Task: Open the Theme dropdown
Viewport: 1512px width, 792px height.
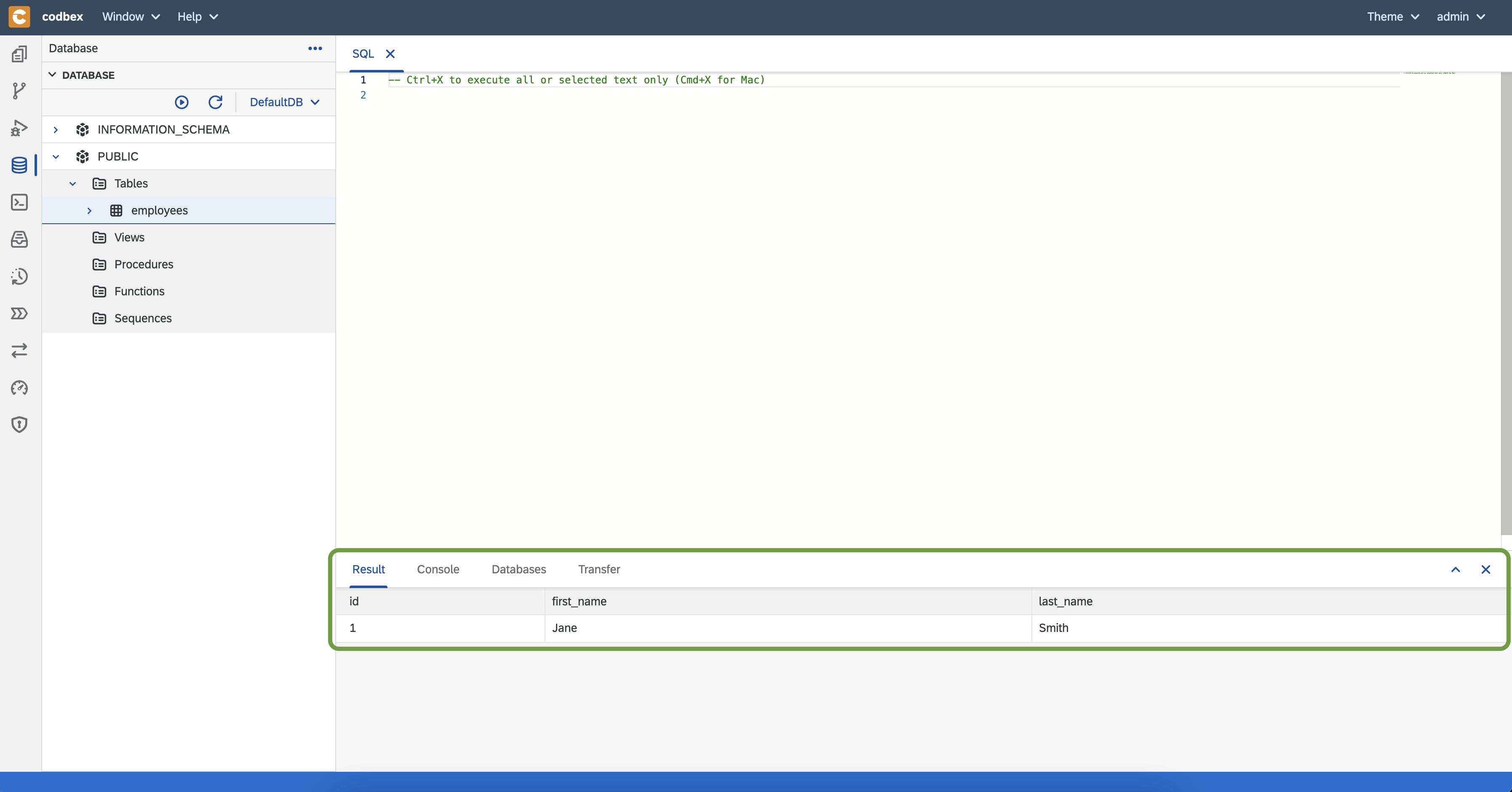Action: click(1393, 16)
